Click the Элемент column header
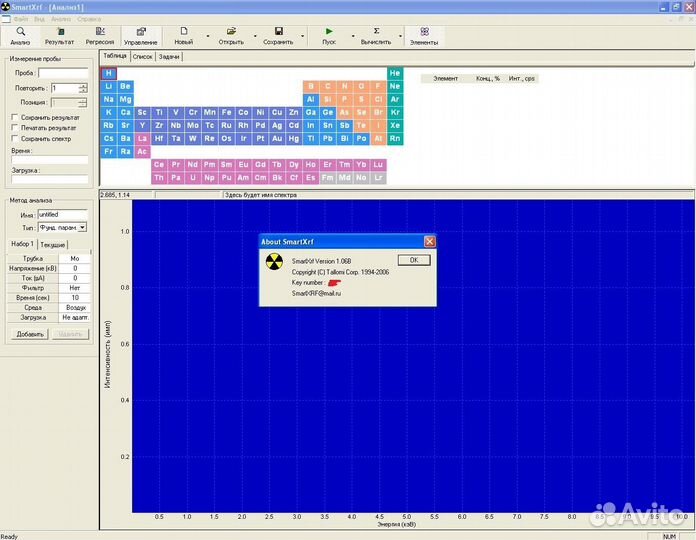This screenshot has width=696, height=540. pyautogui.click(x=445, y=79)
